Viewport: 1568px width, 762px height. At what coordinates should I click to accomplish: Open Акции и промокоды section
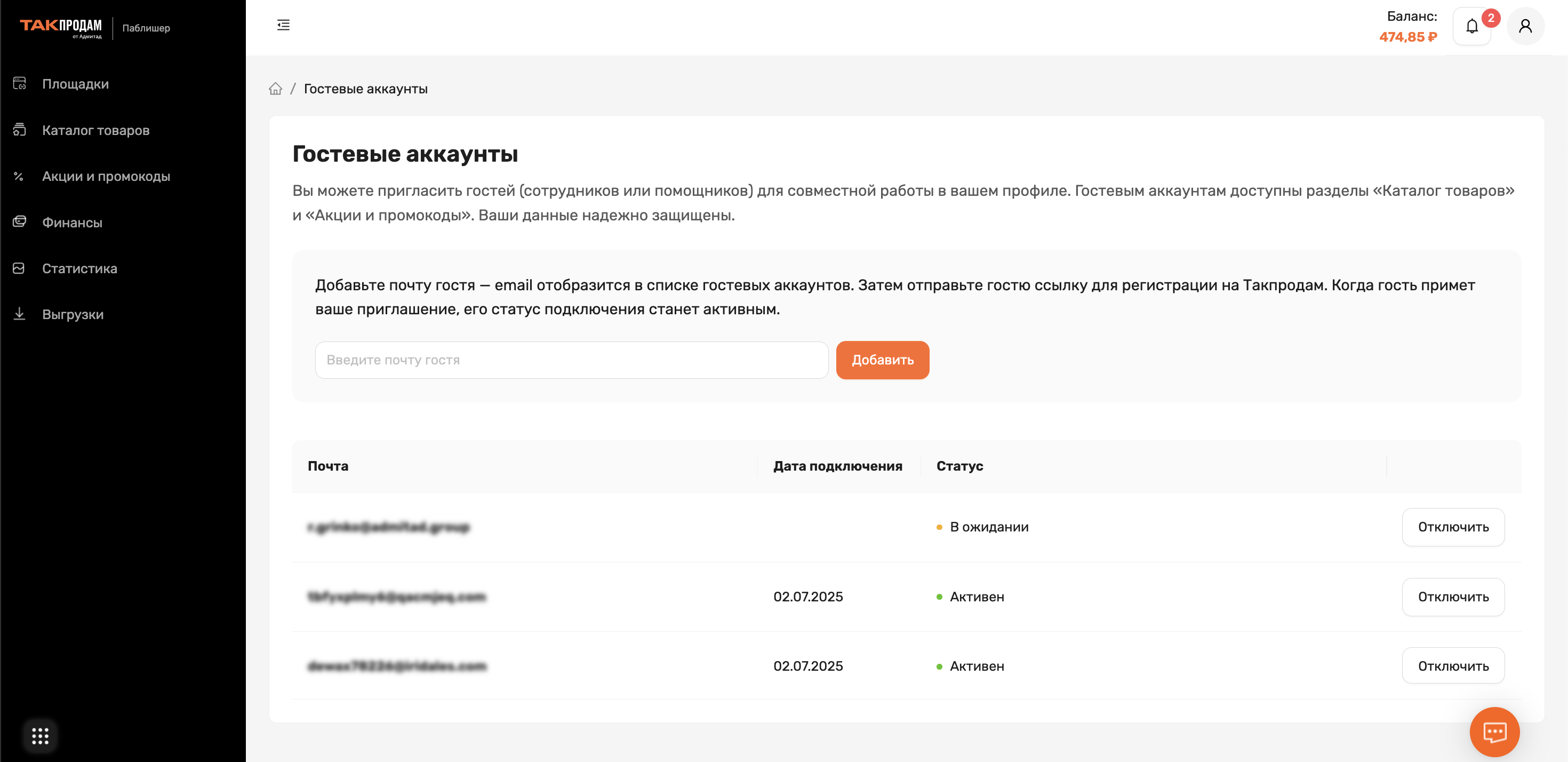pos(106,176)
